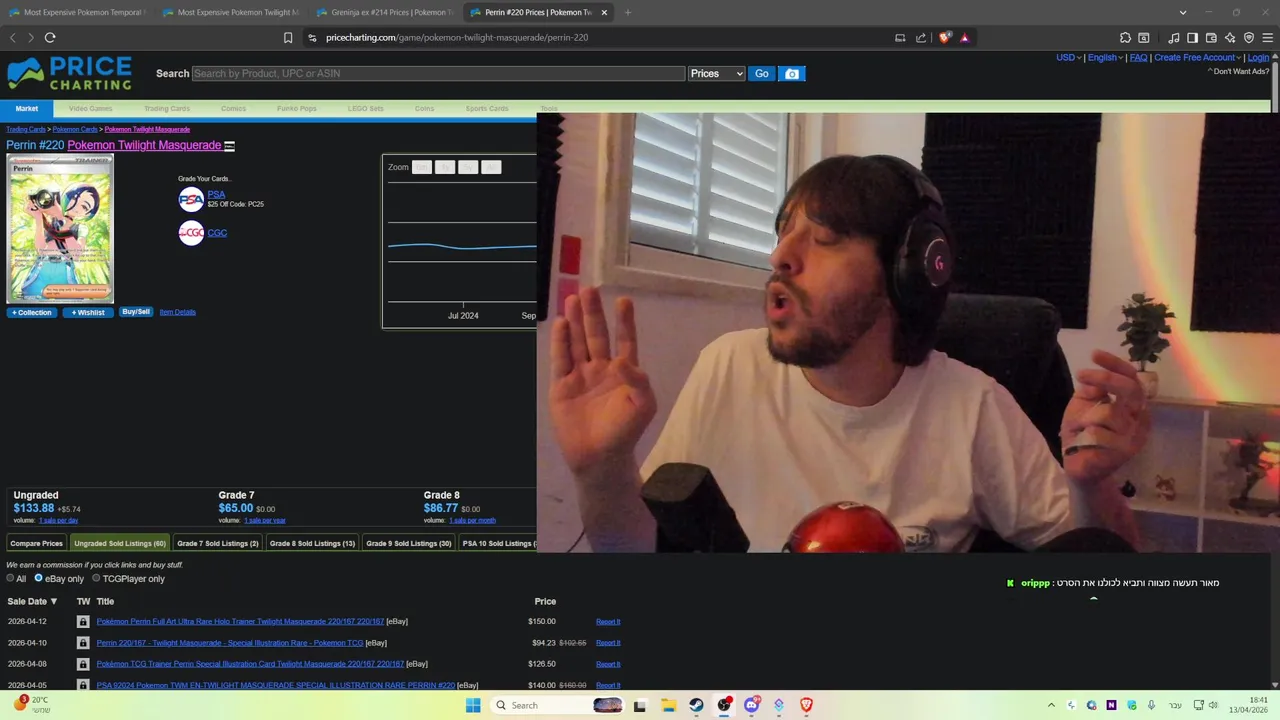Open Steam from taskbar
1280x720 pixels.
696,705
